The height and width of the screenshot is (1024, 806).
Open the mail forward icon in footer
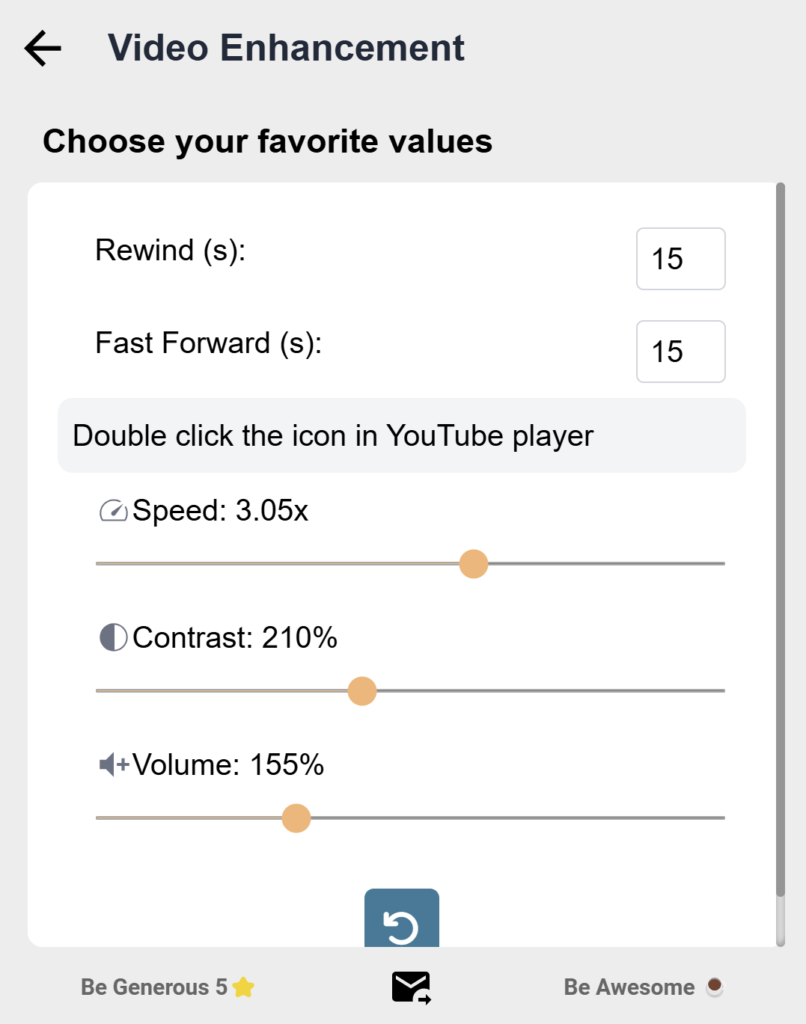tap(411, 987)
